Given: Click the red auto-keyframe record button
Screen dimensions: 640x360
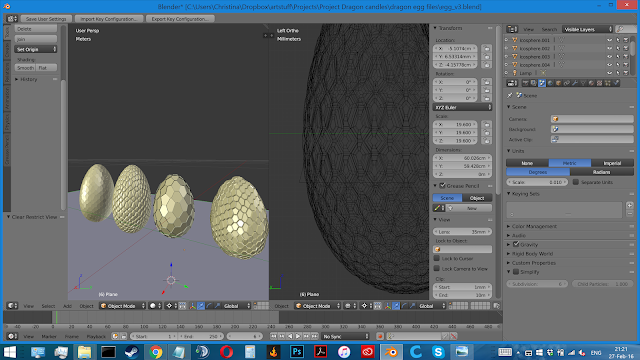Looking at the screenshot, I should pyautogui.click(x=380, y=336).
